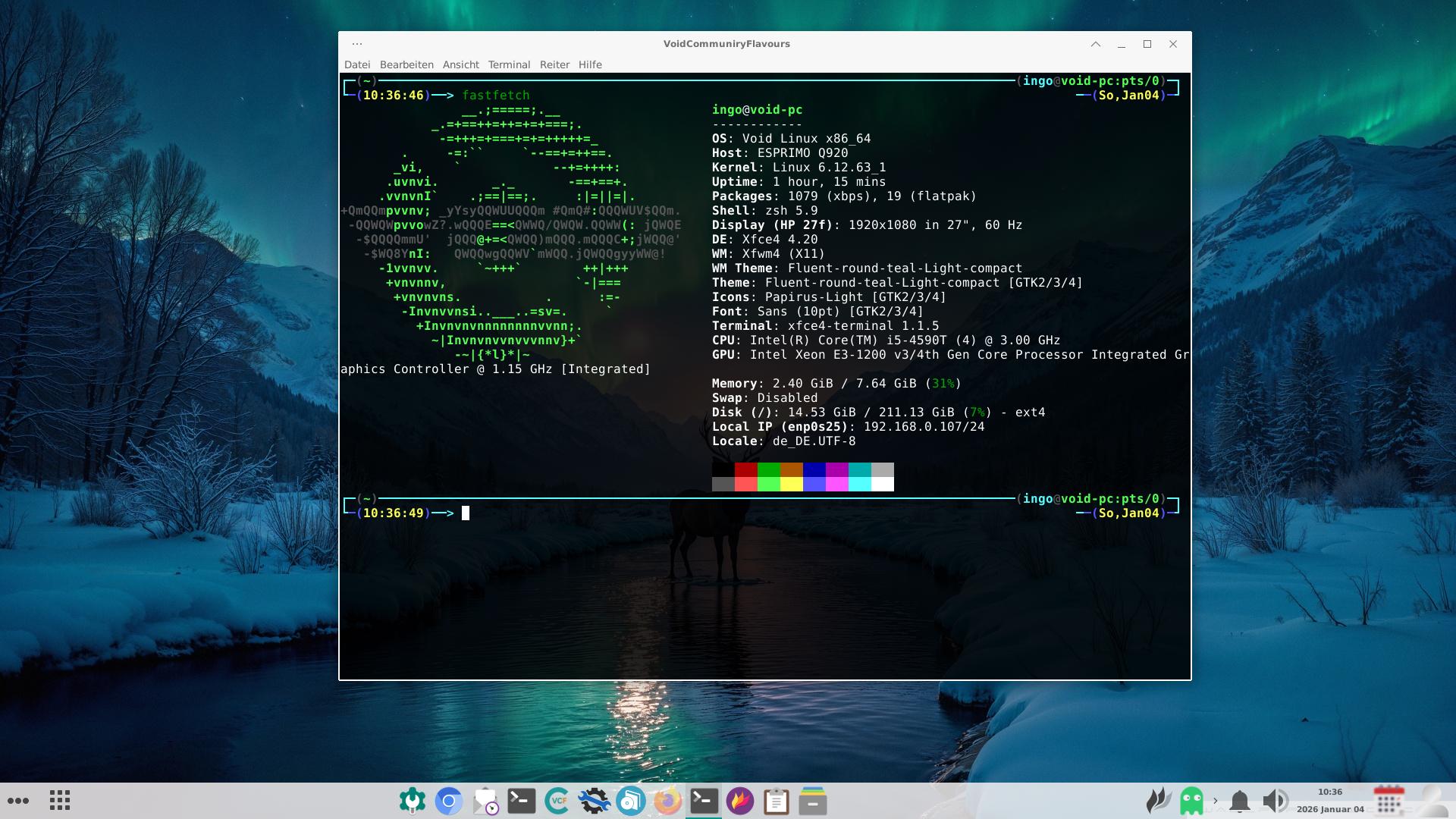1456x819 pixels.
Task: Open the app grid launcher in panel
Action: point(60,801)
